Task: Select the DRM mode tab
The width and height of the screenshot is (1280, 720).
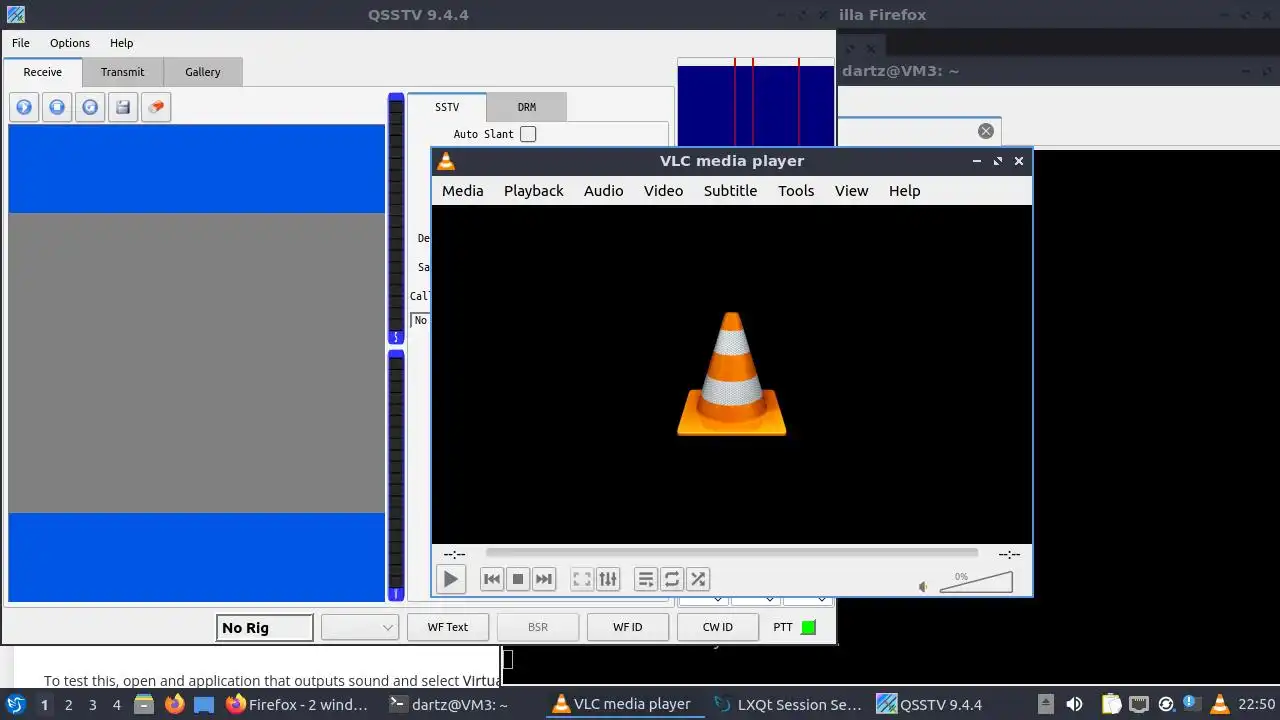Action: tap(527, 107)
